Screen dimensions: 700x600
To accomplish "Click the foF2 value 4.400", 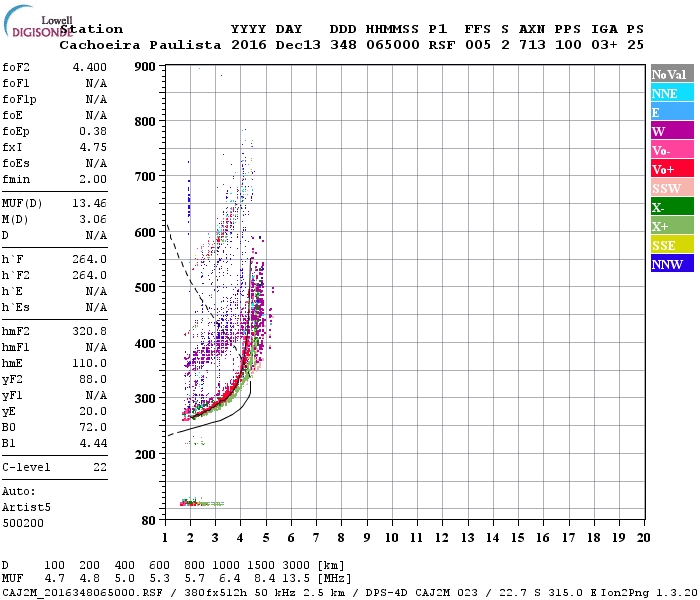I will coord(90,67).
